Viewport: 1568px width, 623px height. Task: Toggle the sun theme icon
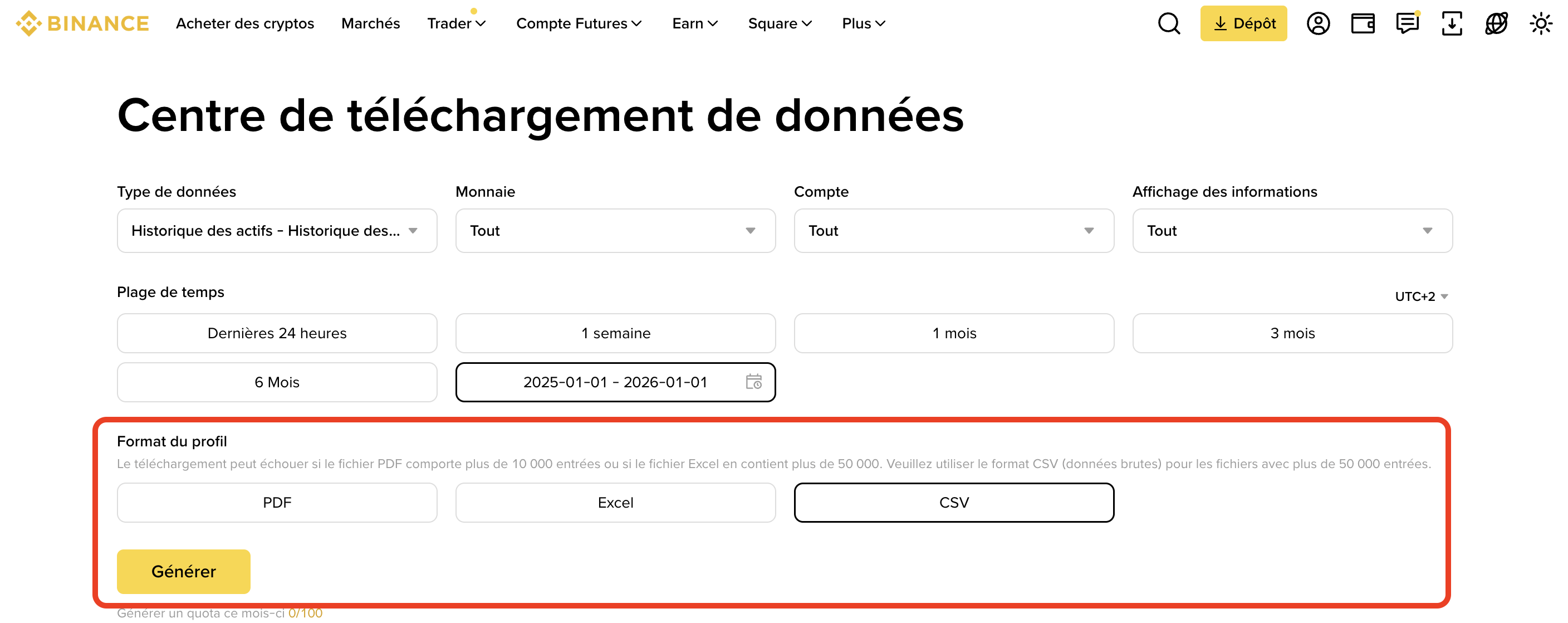pyautogui.click(x=1540, y=23)
